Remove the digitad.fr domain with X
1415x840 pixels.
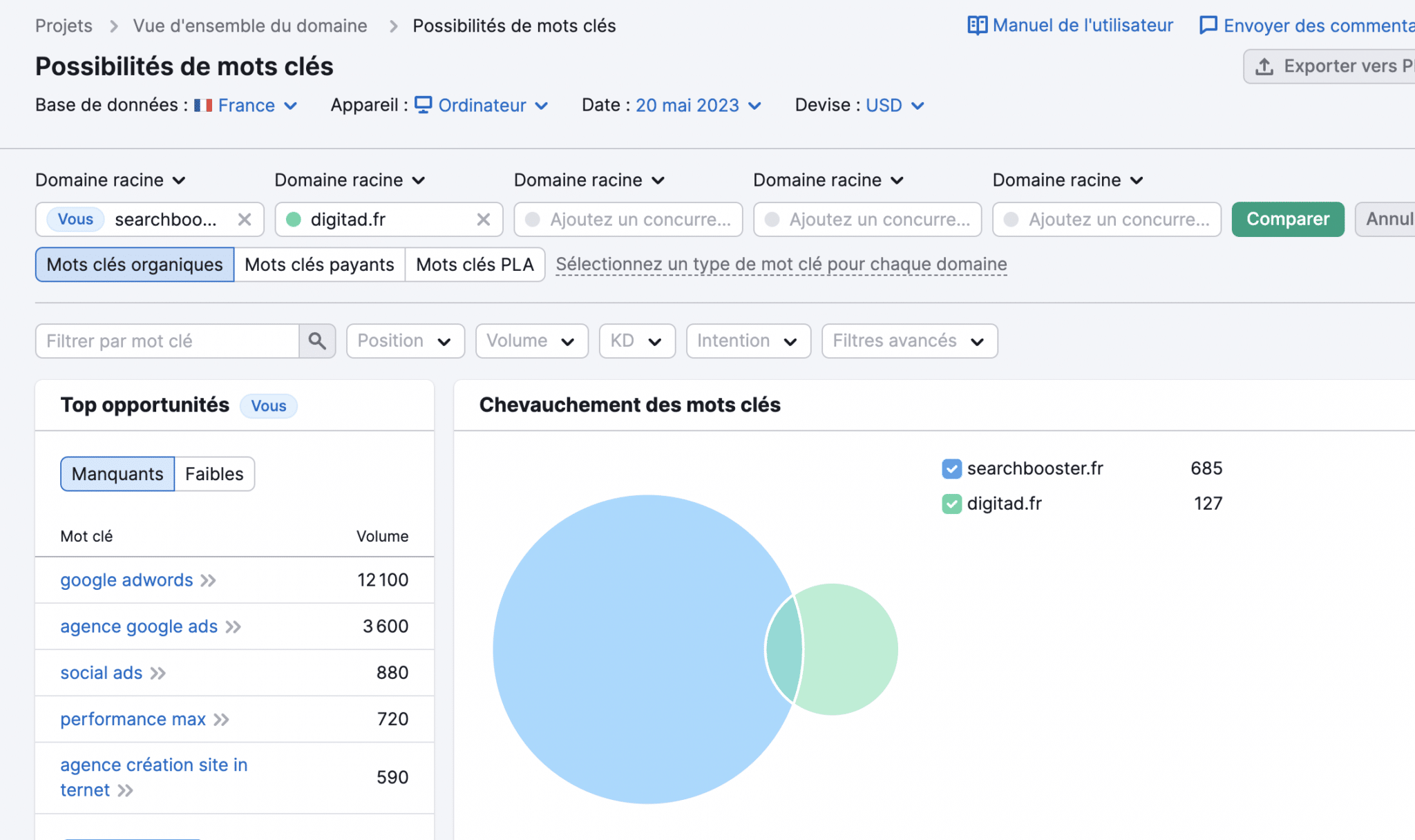tap(484, 220)
